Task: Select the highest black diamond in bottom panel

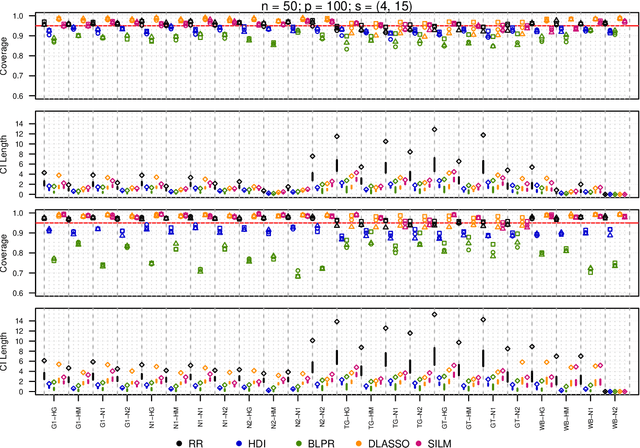Action: (x=434, y=314)
